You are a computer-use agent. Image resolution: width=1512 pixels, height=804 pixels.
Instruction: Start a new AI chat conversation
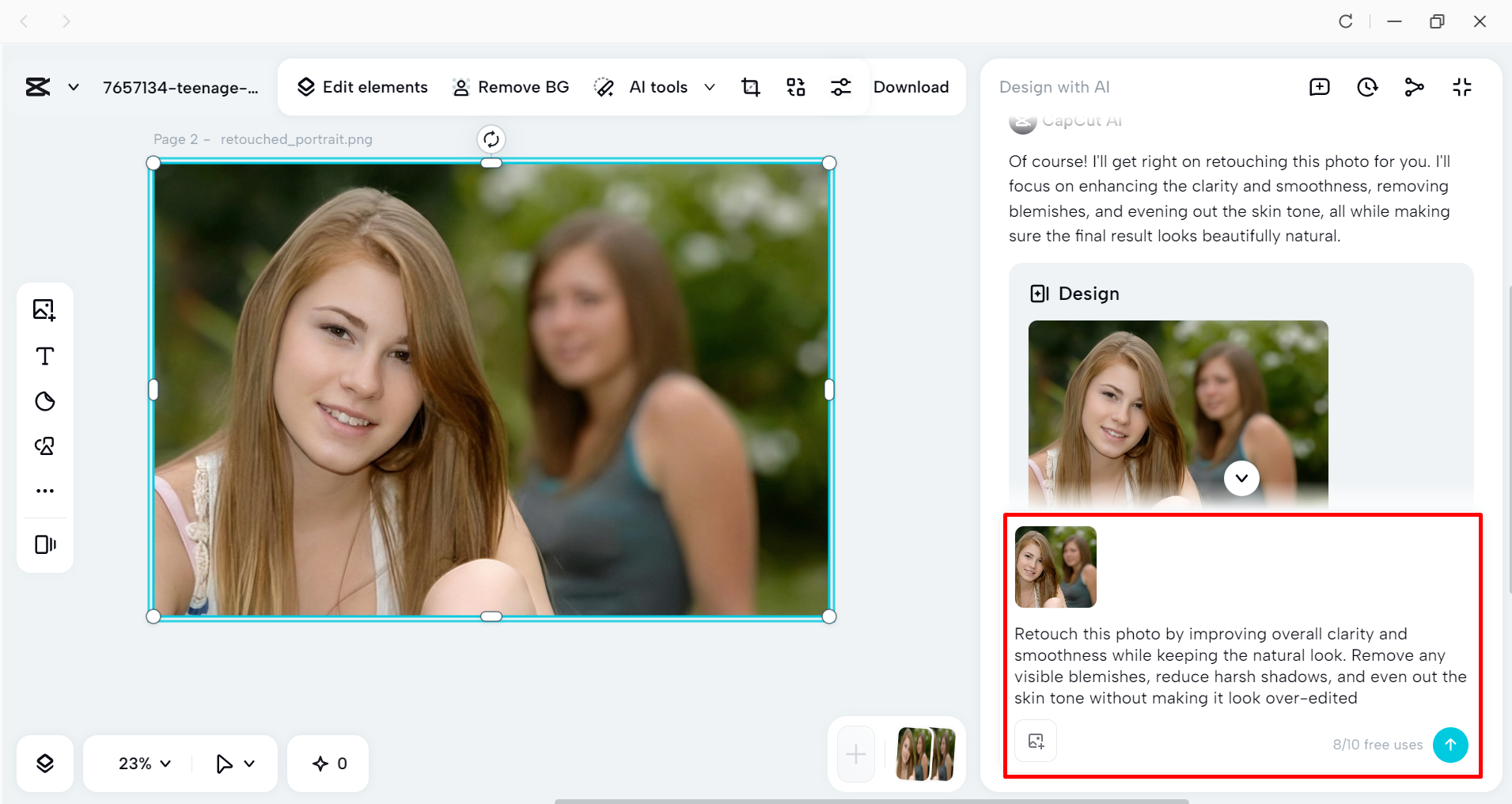[x=1318, y=87]
